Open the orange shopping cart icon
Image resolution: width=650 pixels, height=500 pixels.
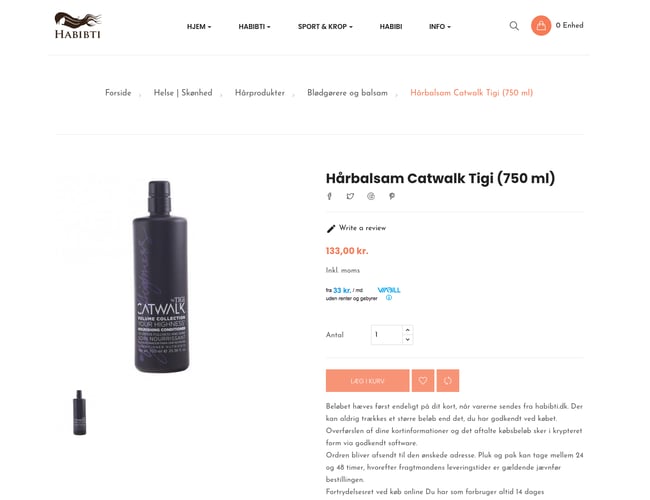coord(541,26)
